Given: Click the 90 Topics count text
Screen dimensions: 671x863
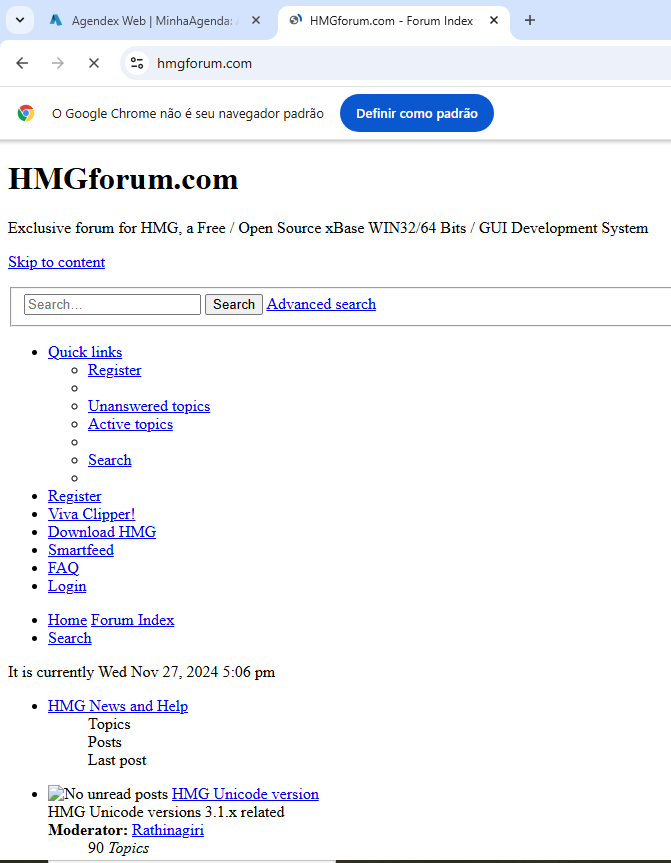Looking at the screenshot, I should [118, 848].
